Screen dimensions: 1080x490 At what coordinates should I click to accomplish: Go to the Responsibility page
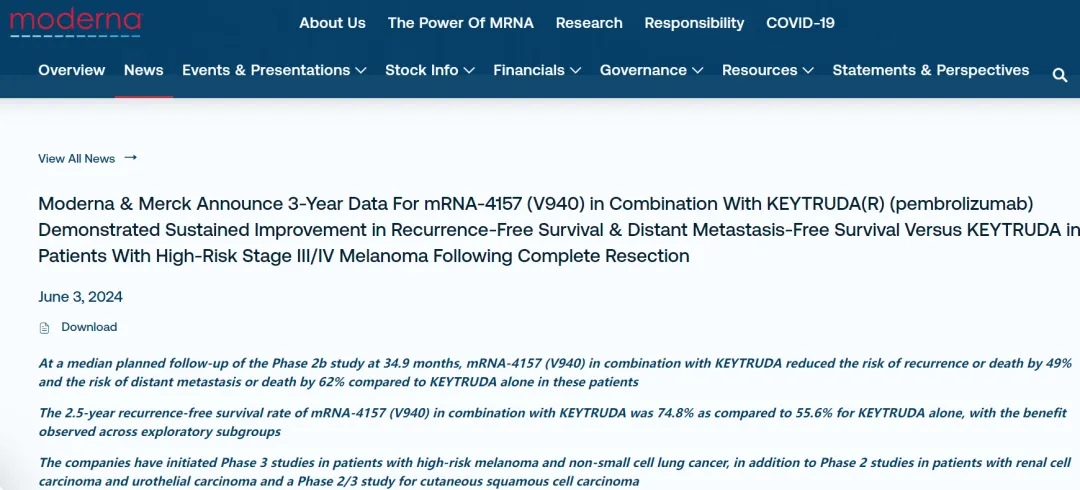coord(694,23)
